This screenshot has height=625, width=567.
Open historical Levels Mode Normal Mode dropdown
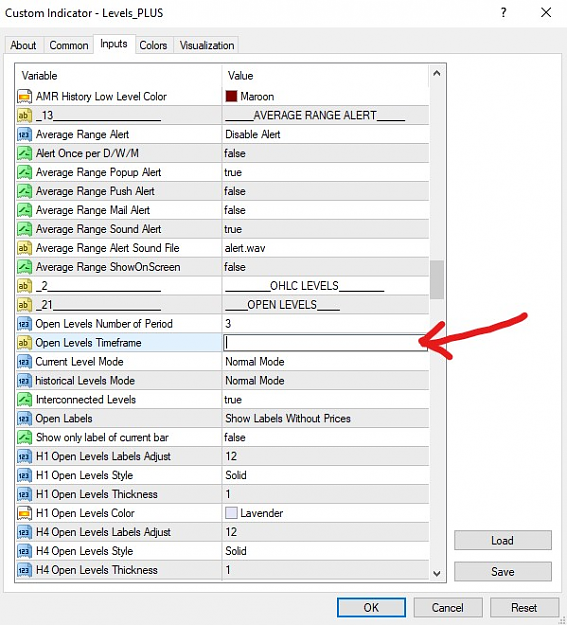(x=326, y=381)
